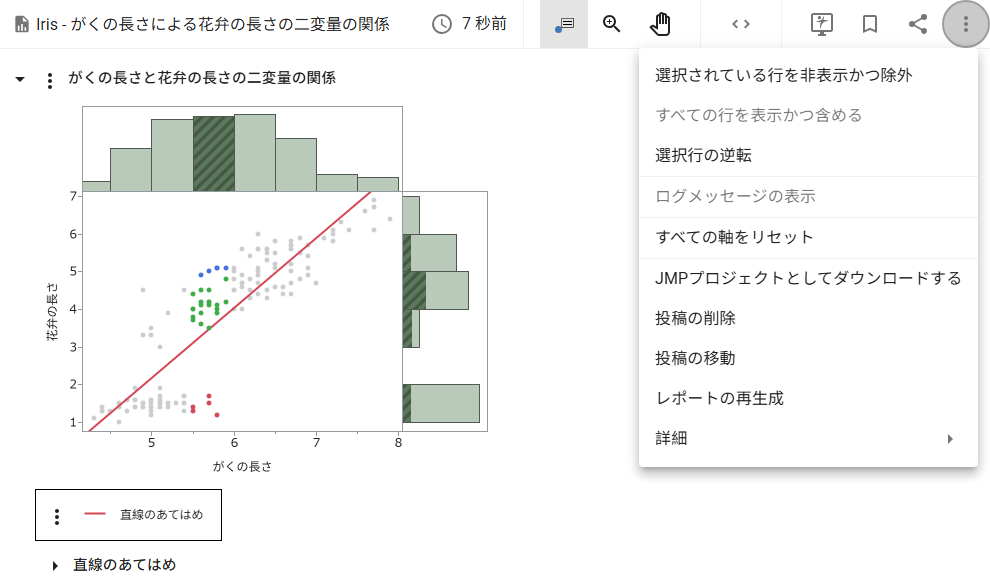Expand the 直線のあてはめ section
990x583 pixels.
(x=55, y=566)
